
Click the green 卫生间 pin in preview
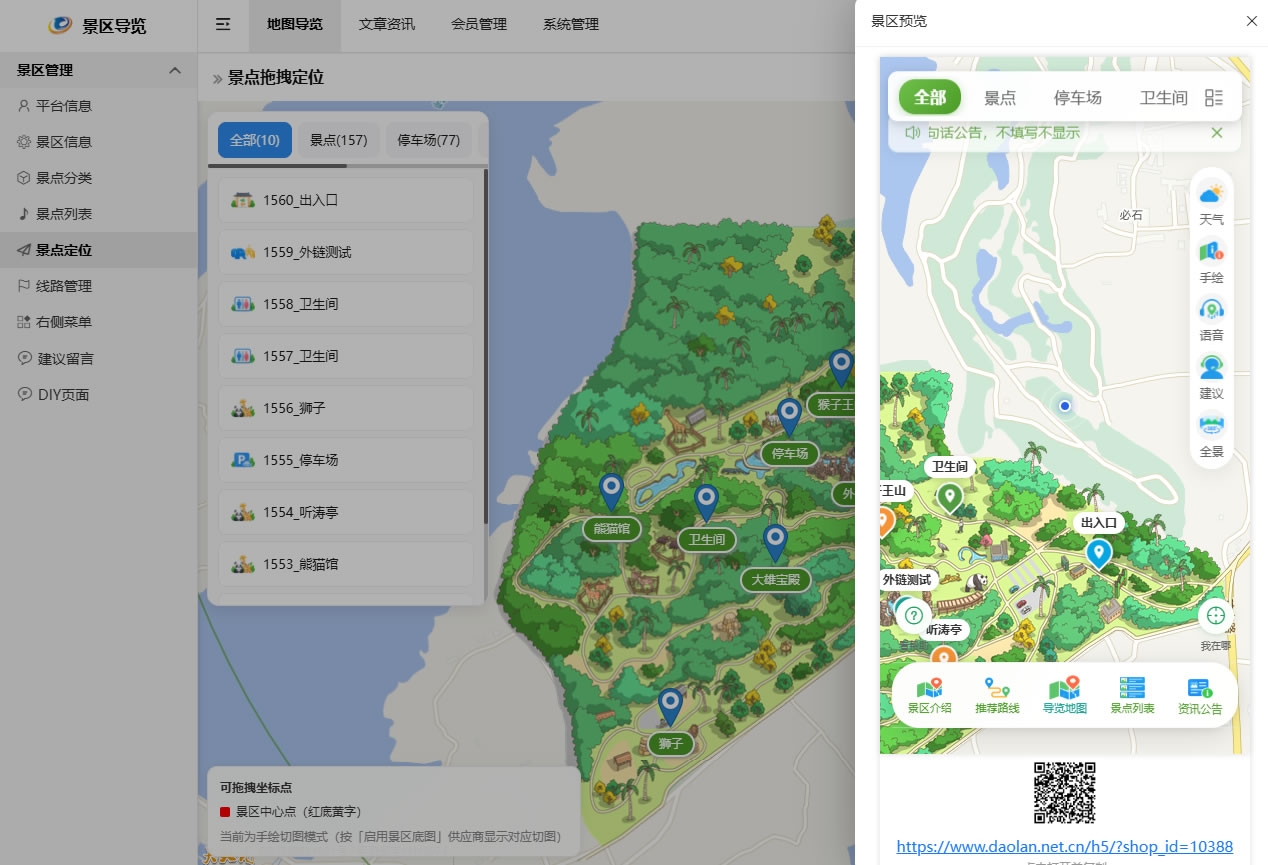pyautogui.click(x=949, y=497)
